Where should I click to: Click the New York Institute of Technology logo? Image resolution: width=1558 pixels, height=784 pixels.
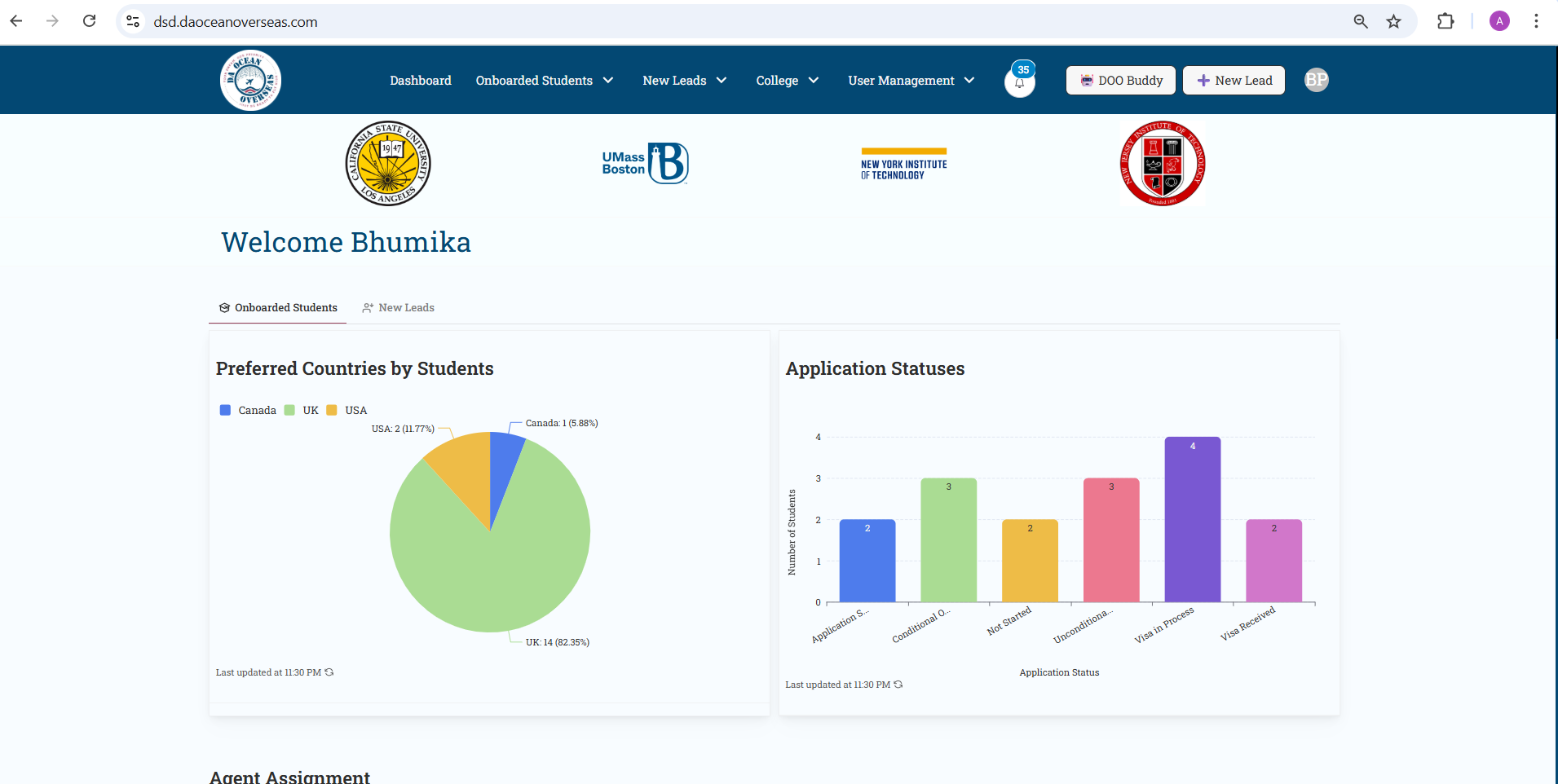coord(904,163)
